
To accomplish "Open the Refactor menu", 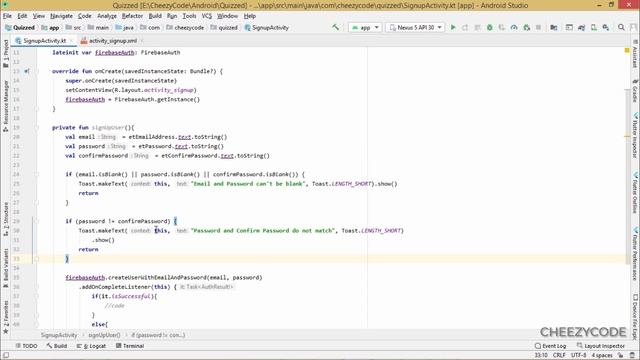I will coord(132,16).
